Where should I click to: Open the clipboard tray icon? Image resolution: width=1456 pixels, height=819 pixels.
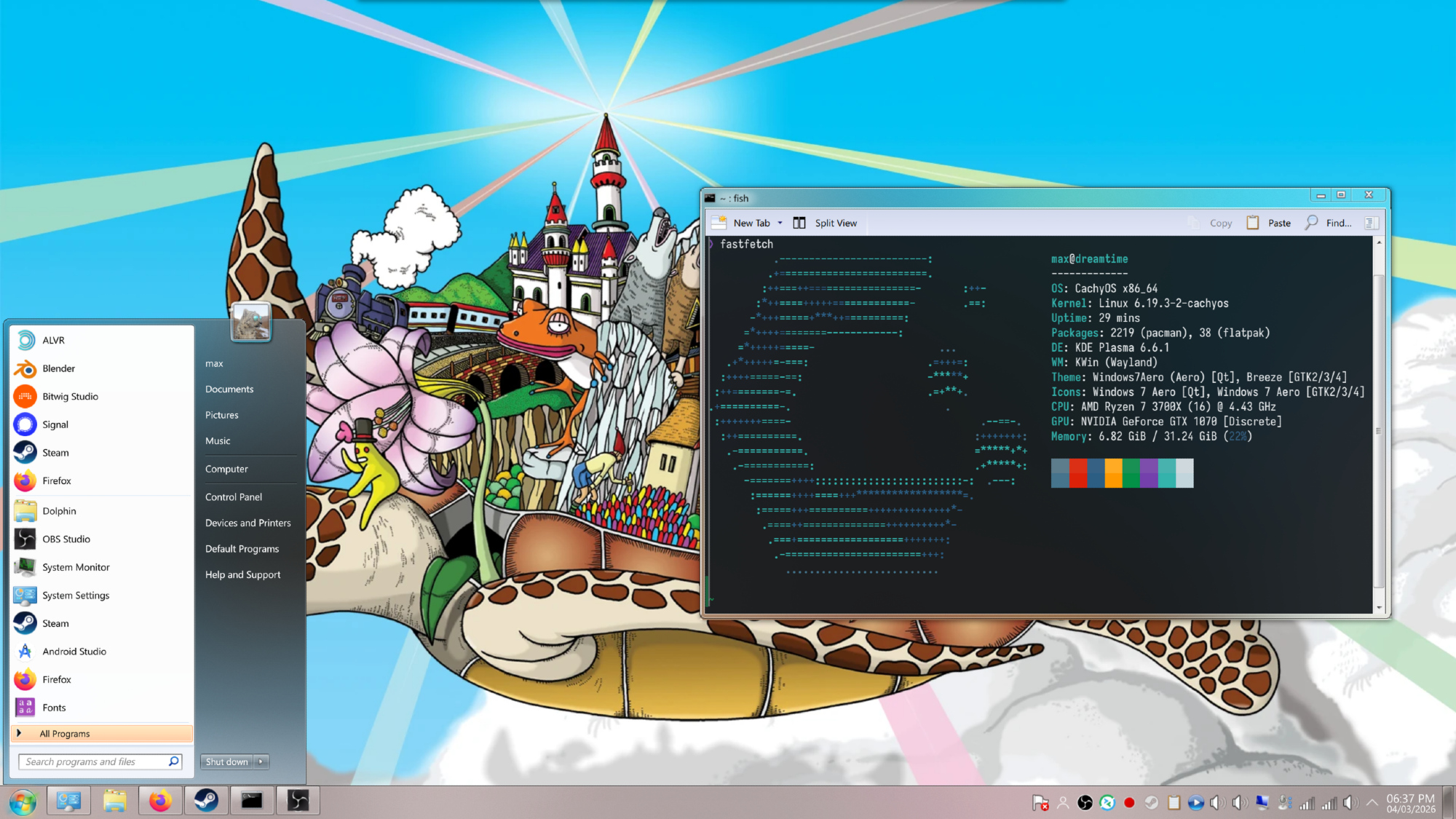[1174, 802]
